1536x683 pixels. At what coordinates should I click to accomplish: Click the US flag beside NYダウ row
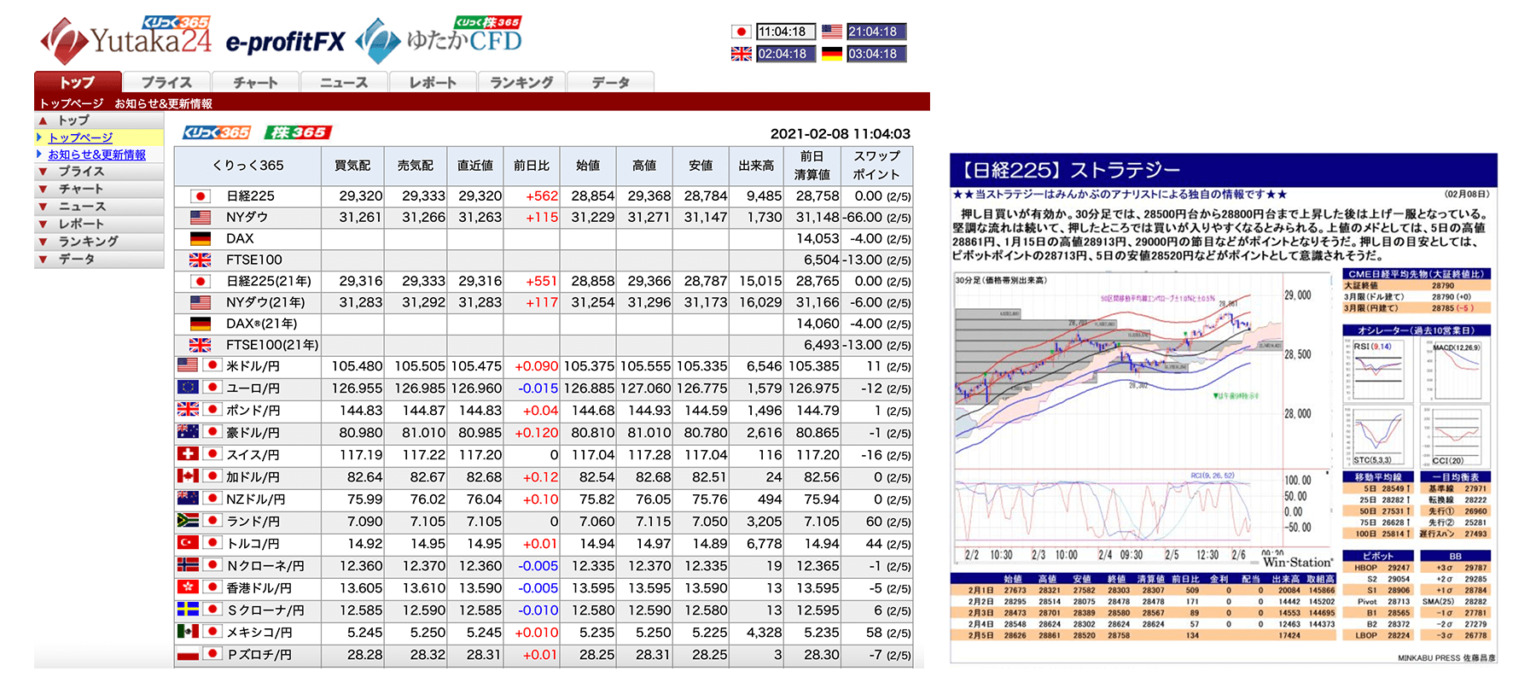pos(200,217)
